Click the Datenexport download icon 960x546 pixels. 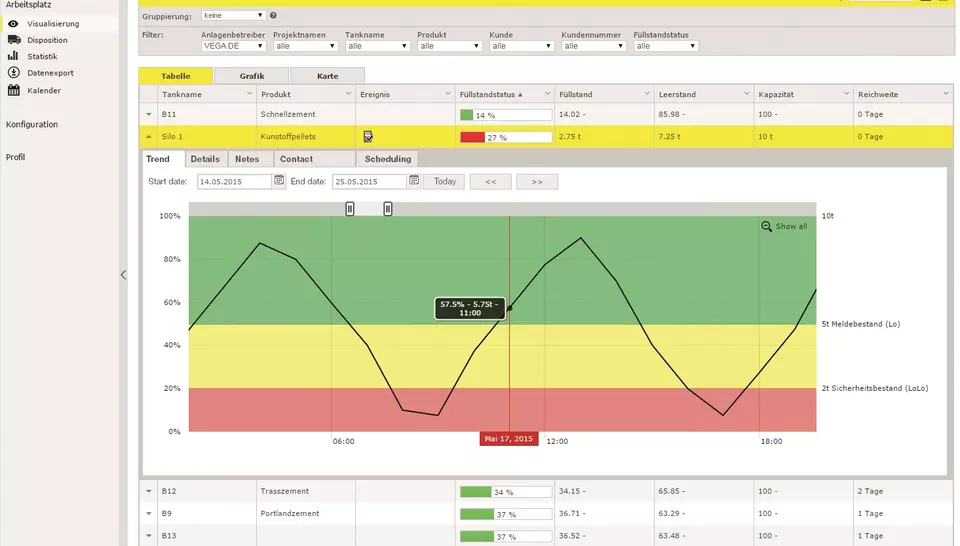tap(13, 73)
